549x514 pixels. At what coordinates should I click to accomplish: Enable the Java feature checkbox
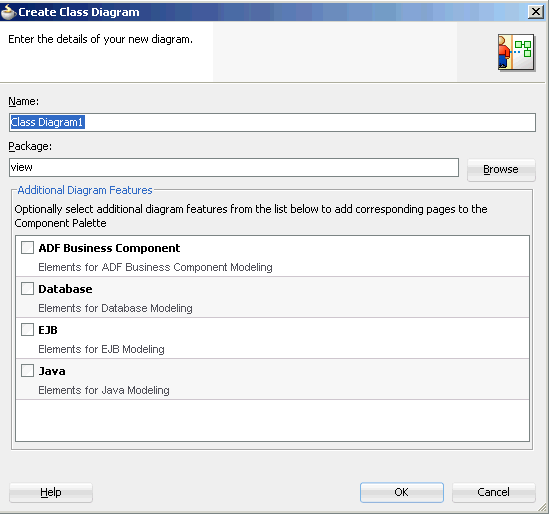(27, 370)
